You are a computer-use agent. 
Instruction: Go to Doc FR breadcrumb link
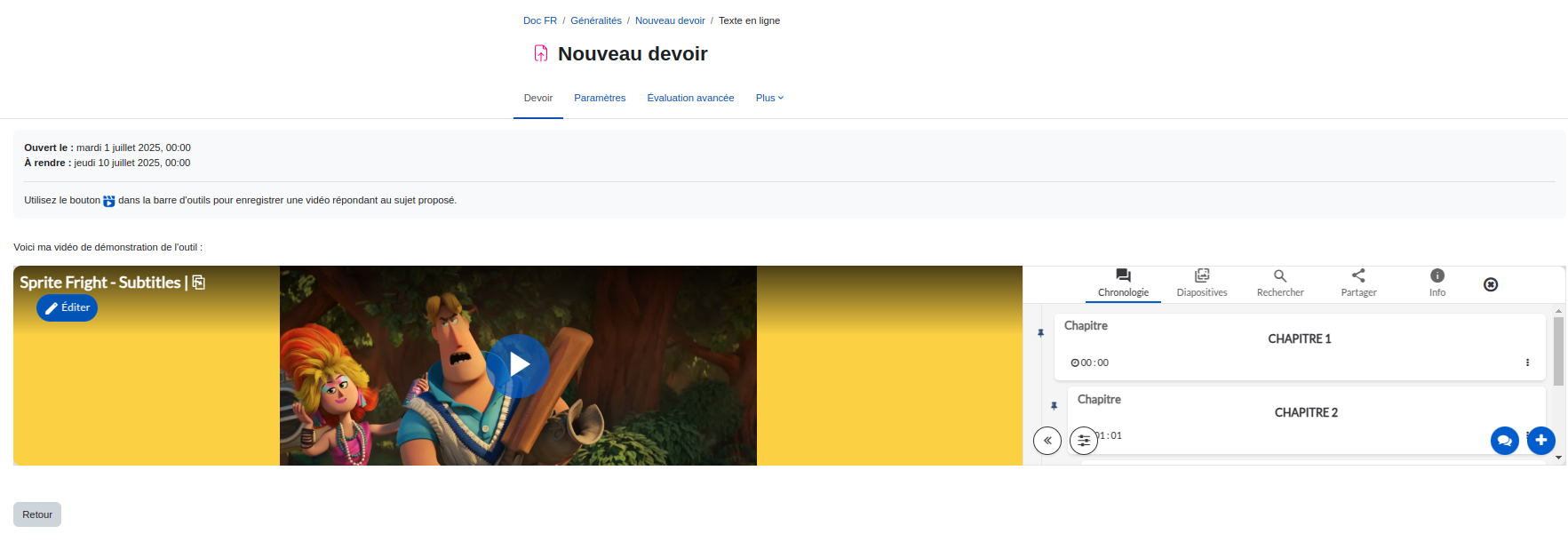point(540,20)
